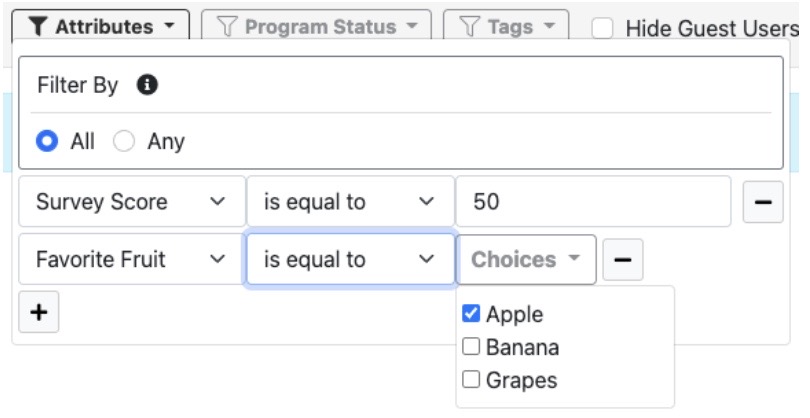The height and width of the screenshot is (418, 810).
Task: Check the Banana choice
Action: click(471, 348)
